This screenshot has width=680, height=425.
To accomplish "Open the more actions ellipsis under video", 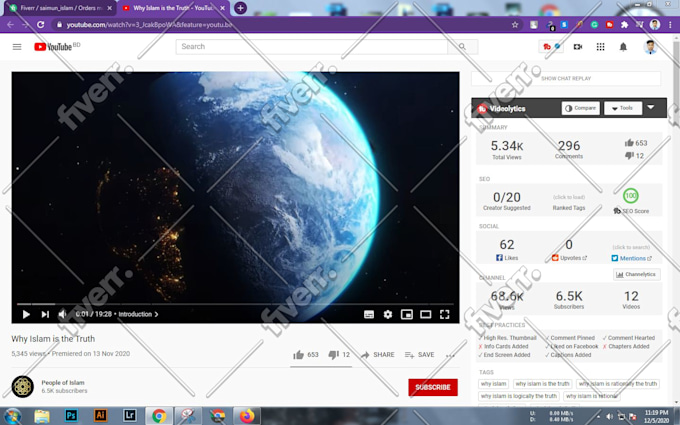I will tap(450, 356).
